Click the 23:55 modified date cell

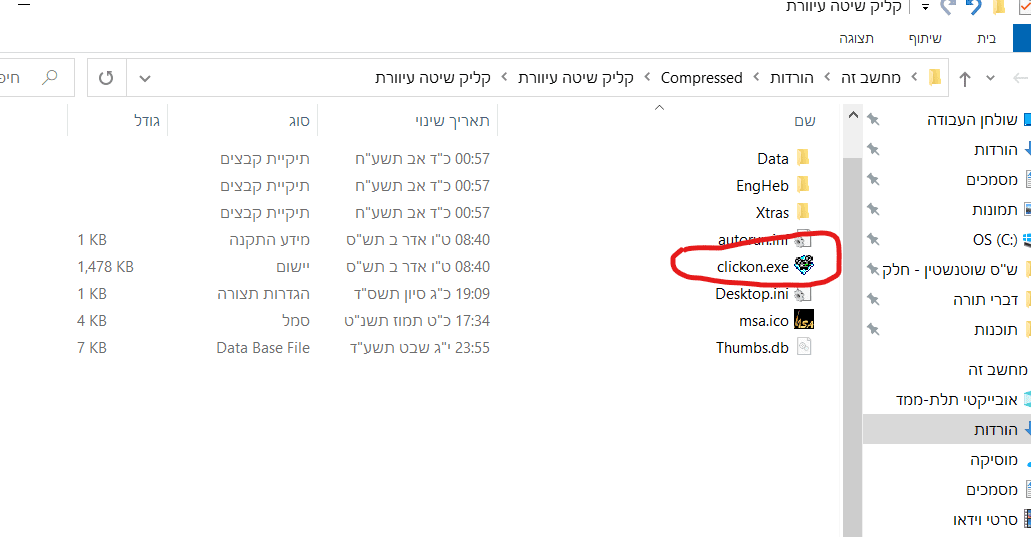(420, 348)
